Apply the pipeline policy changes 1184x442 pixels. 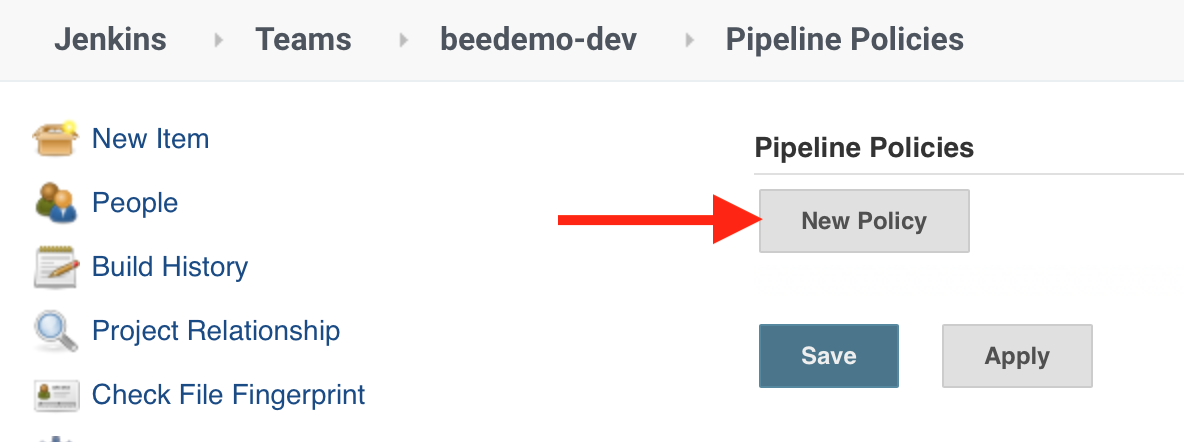1016,356
